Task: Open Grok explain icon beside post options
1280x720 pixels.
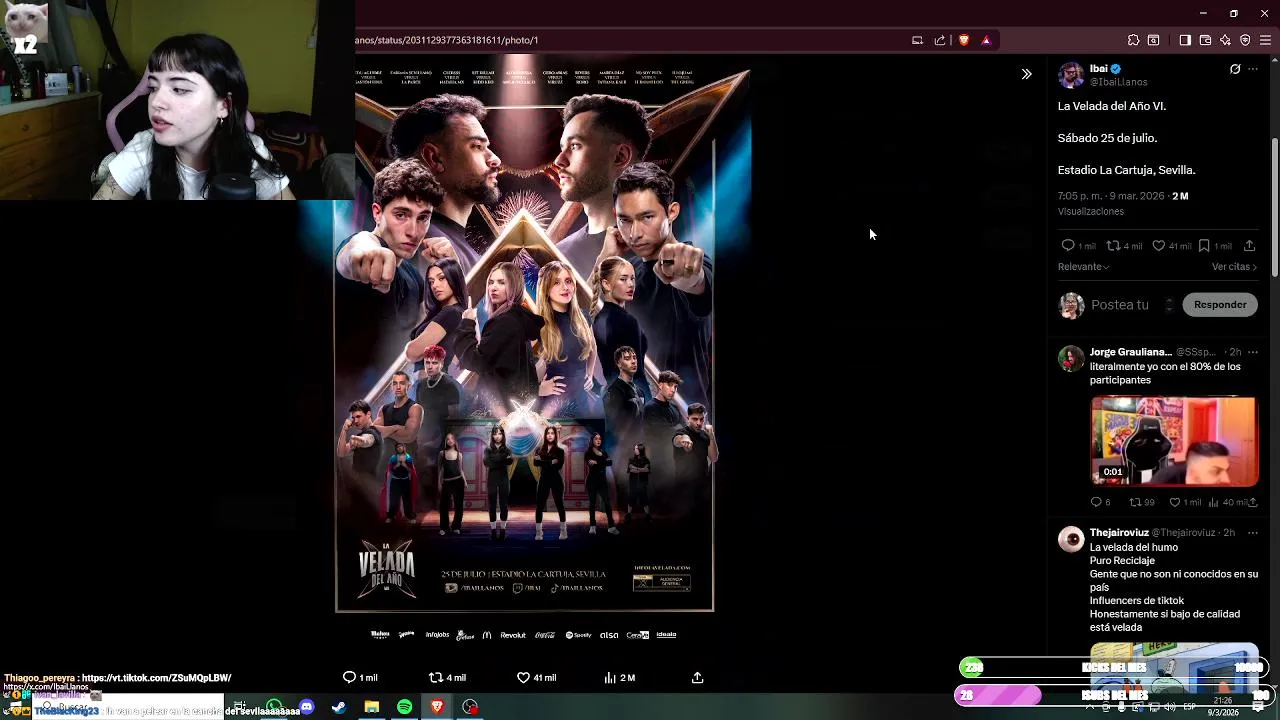Action: (x=1235, y=69)
